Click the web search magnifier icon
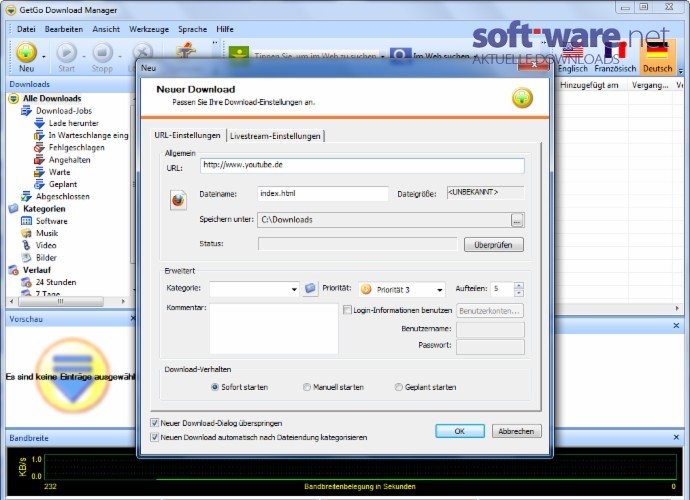The width and height of the screenshot is (690, 500). click(400, 55)
